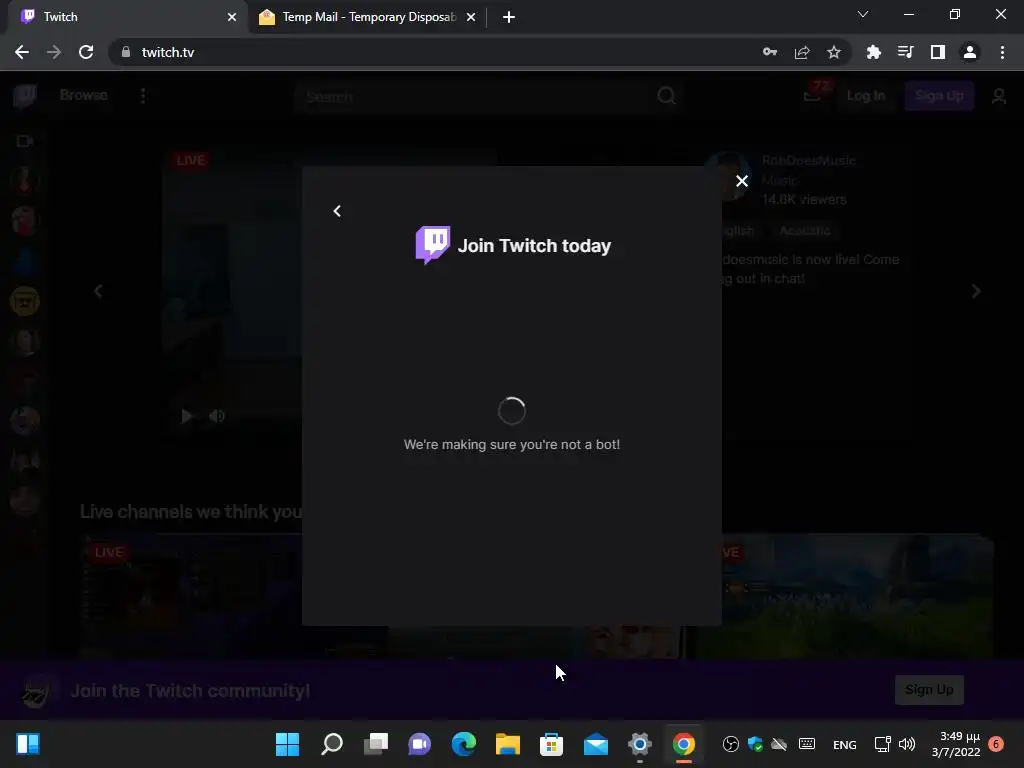This screenshot has height=768, width=1024.
Task: Mute the featured stream volume icon
Action: click(x=217, y=416)
